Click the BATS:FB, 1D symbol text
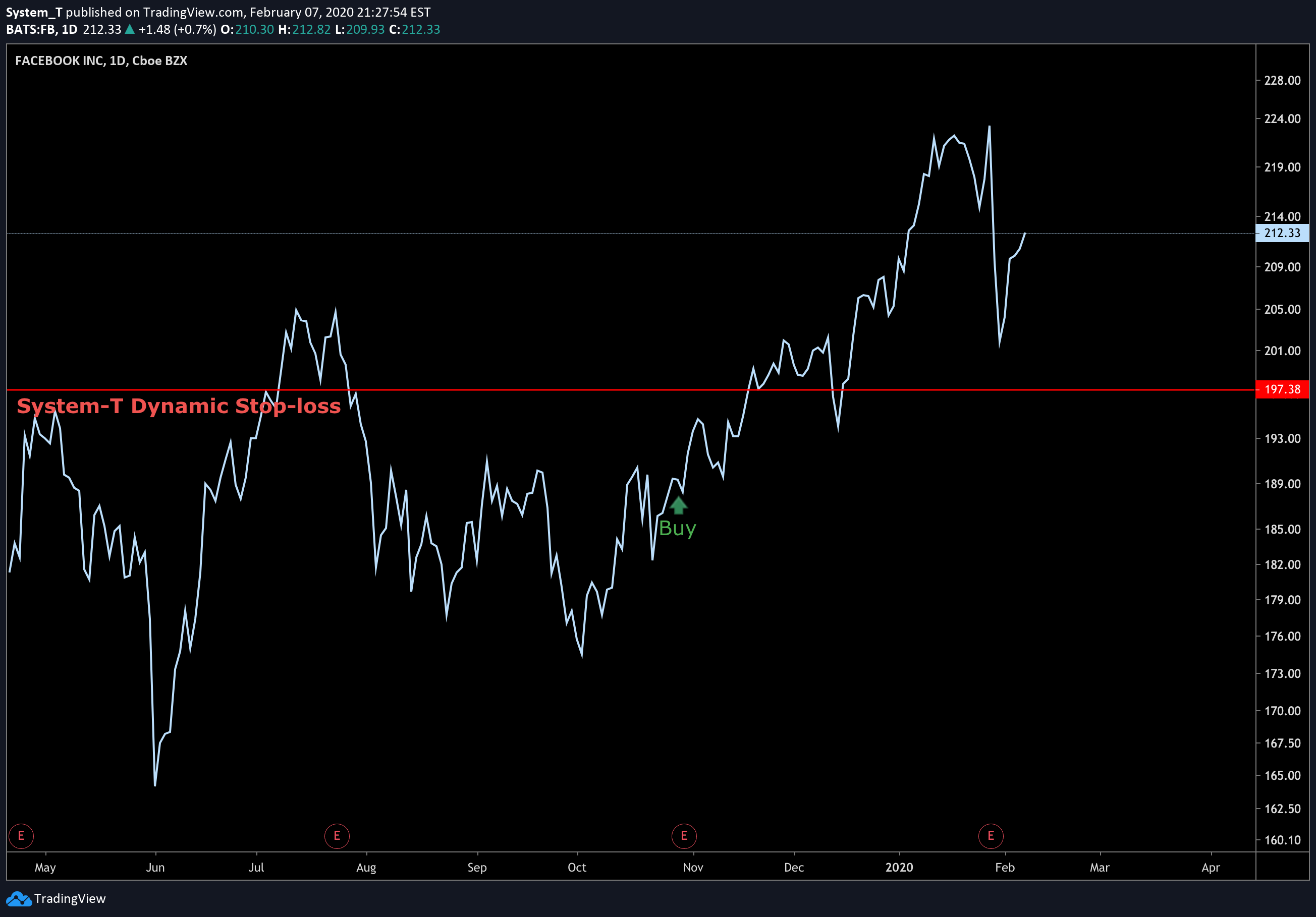1316x917 pixels. [42, 29]
